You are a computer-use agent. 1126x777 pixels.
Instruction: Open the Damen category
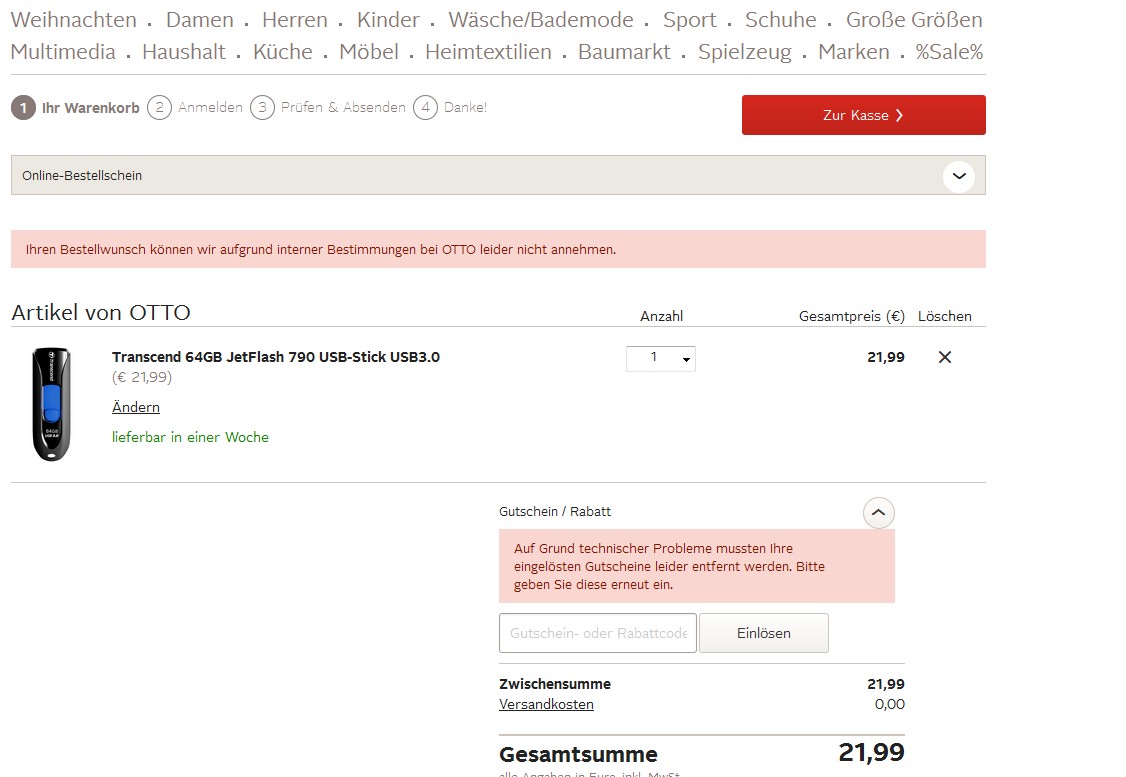(x=200, y=20)
